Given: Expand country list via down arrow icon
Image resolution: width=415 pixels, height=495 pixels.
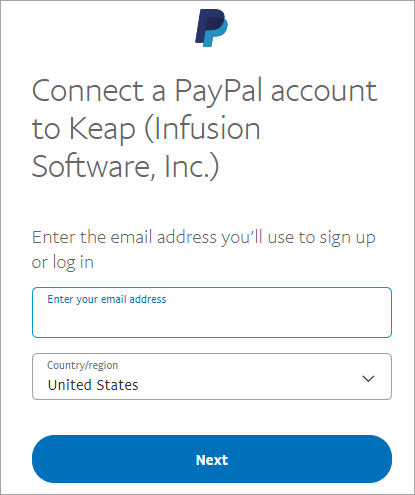Looking at the screenshot, I should 368,379.
